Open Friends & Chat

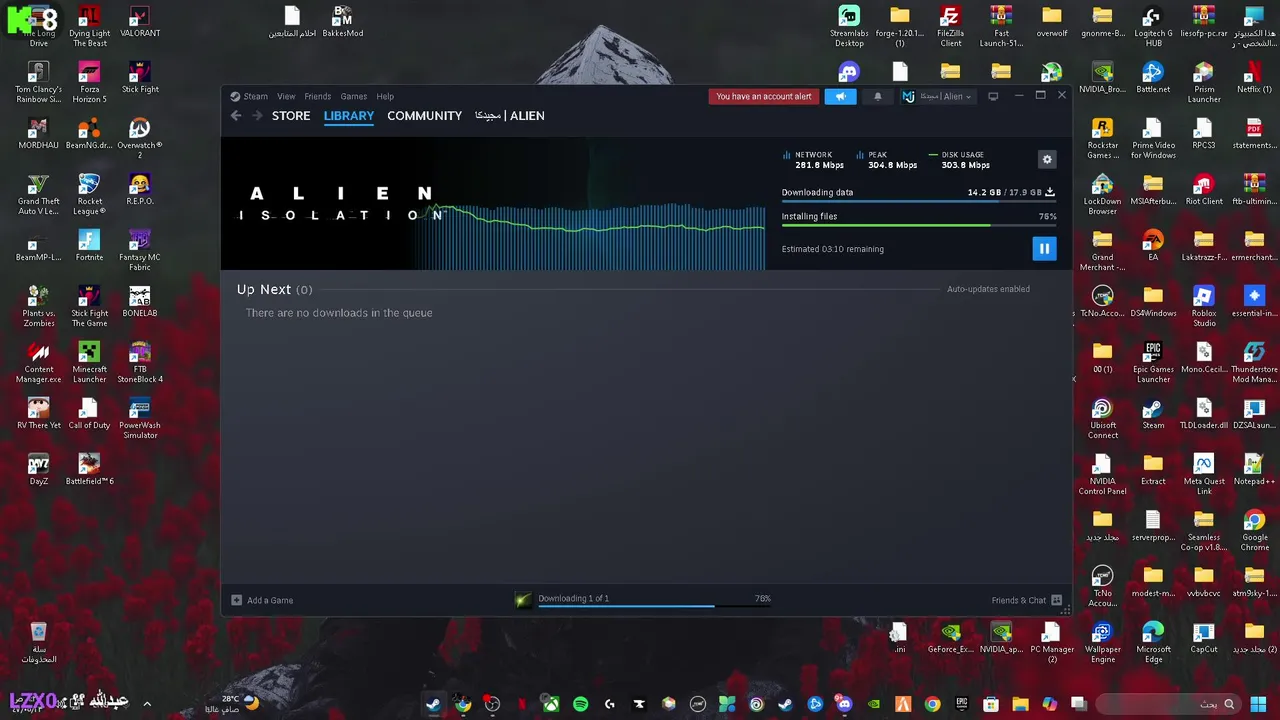[1027, 600]
